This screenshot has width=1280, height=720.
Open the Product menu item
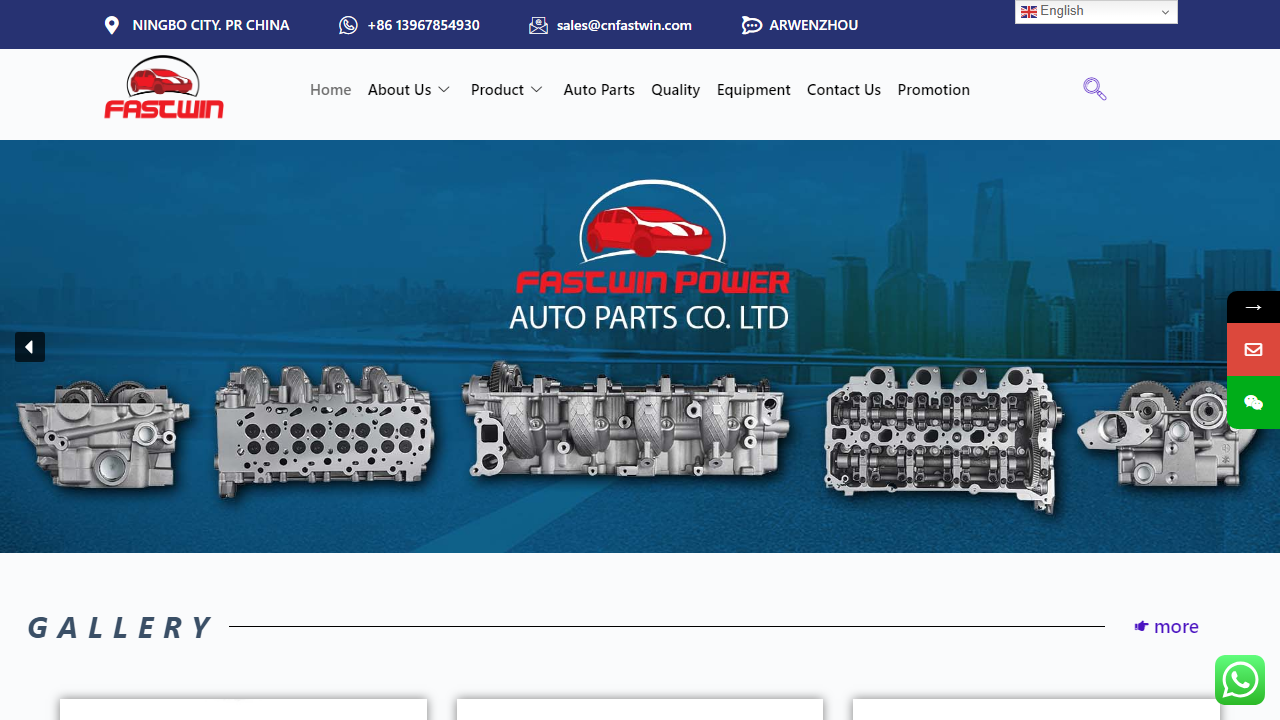point(497,90)
